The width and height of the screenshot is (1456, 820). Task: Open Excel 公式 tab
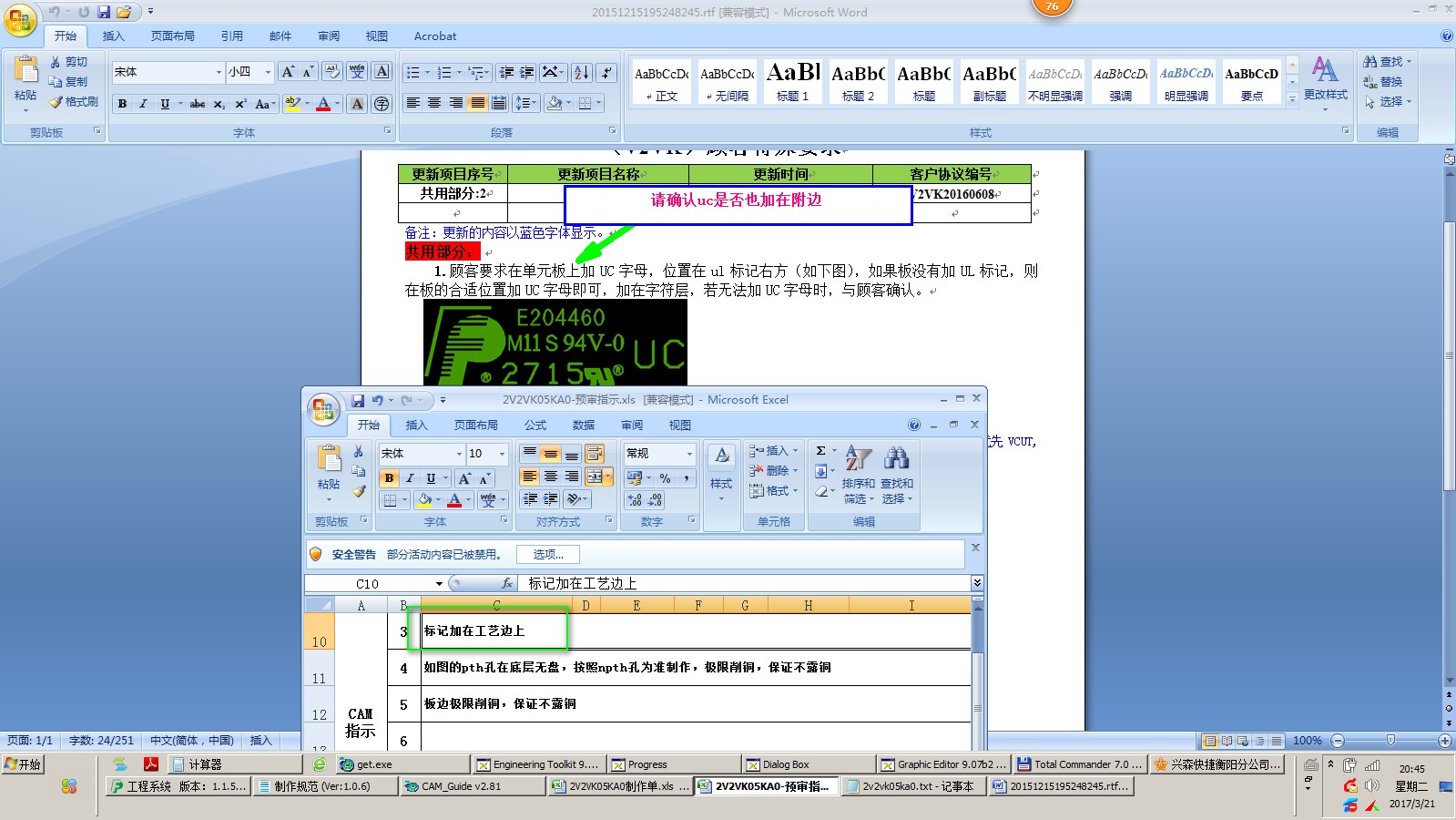[535, 425]
